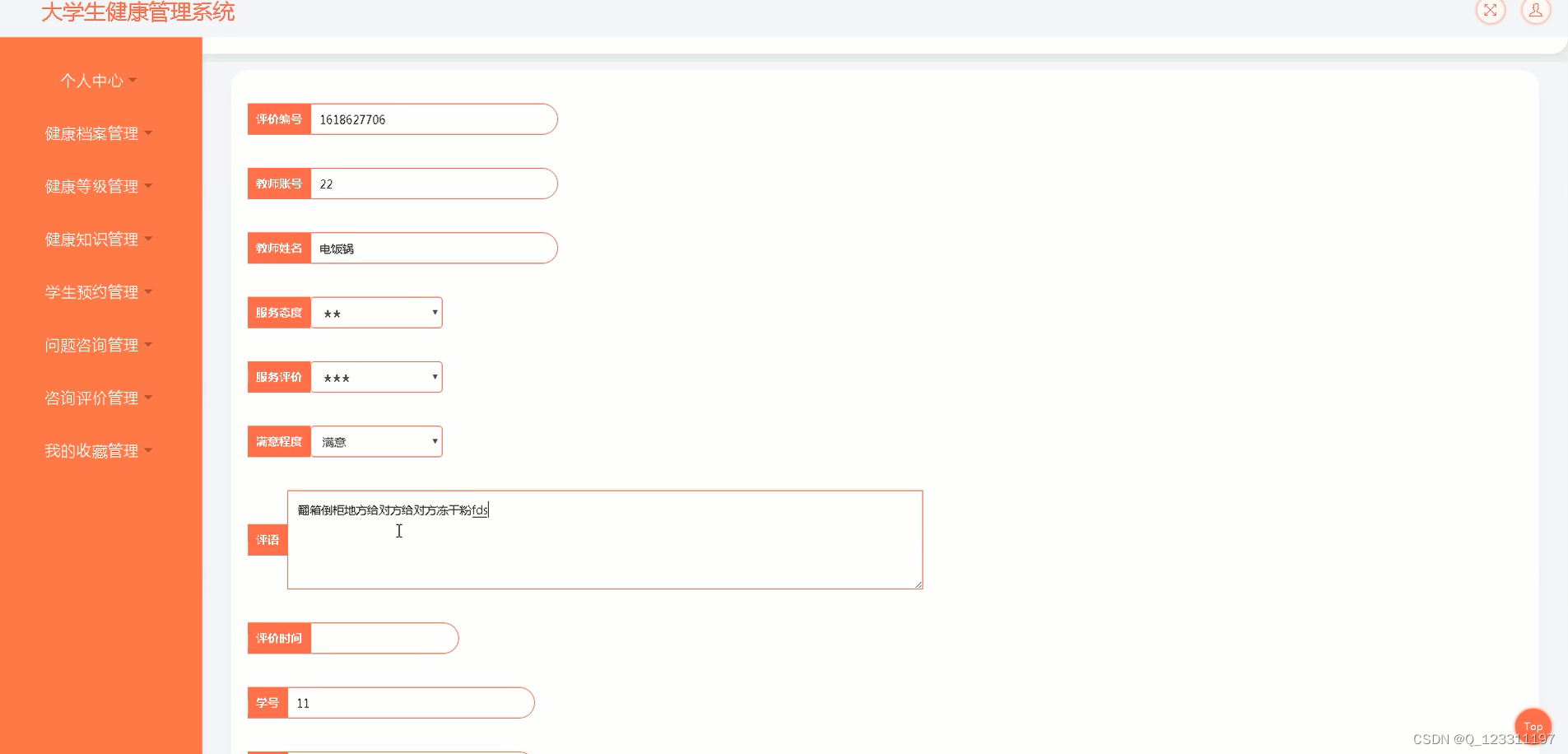
Task: Focus the 教师账号 input field
Action: click(x=434, y=184)
